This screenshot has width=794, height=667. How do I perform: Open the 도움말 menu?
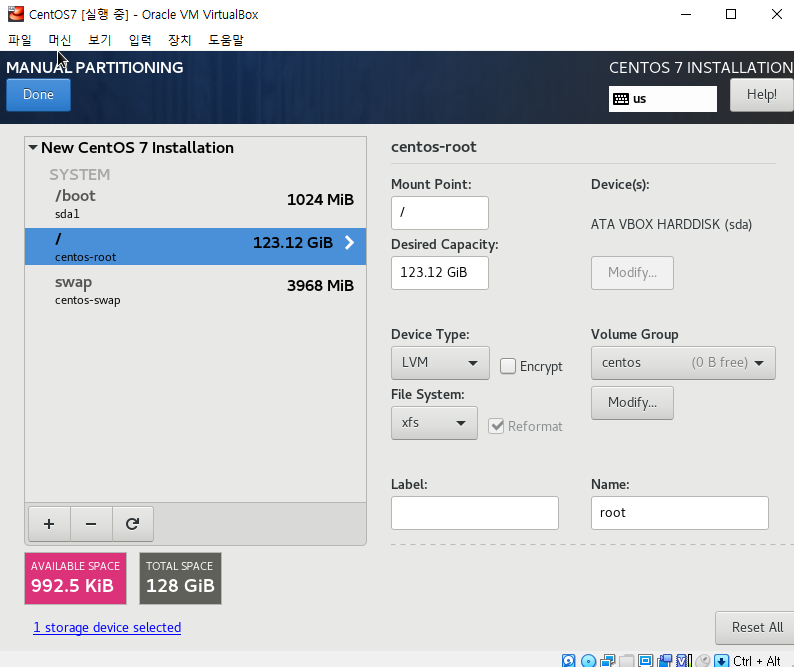coord(226,40)
